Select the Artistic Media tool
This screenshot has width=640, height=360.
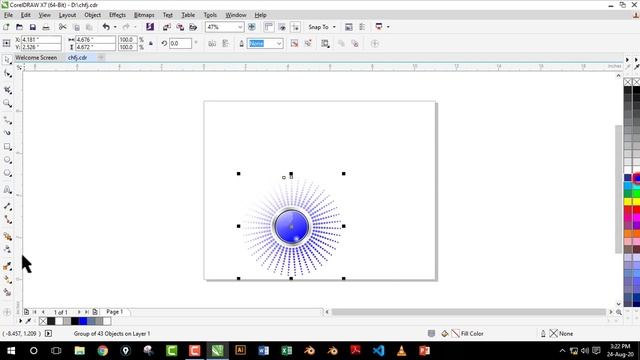(7, 133)
